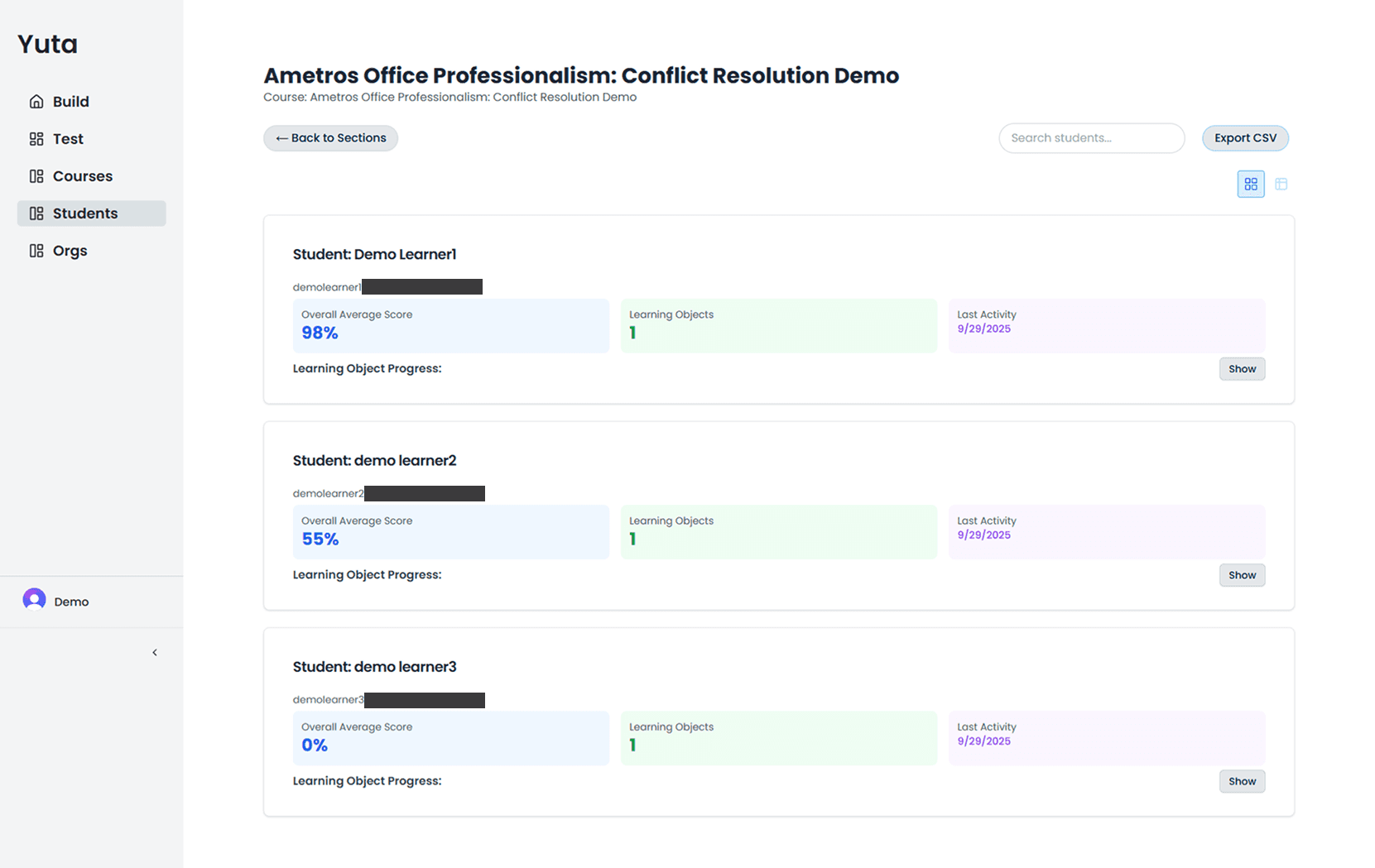Click the Build home icon in sidebar
Image resolution: width=1375 pixels, height=868 pixels.
coord(36,102)
